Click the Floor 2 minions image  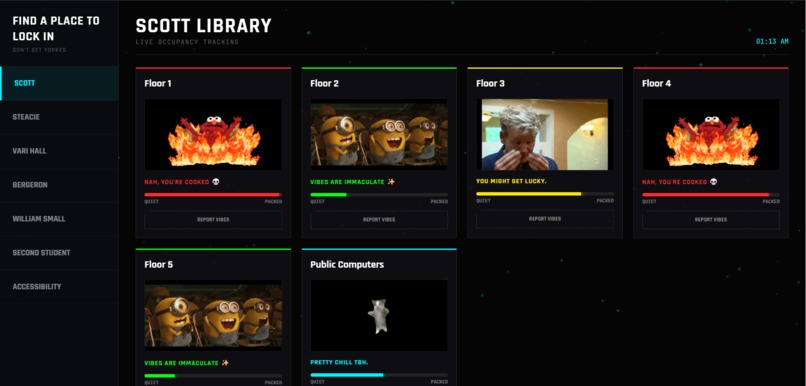tap(379, 135)
